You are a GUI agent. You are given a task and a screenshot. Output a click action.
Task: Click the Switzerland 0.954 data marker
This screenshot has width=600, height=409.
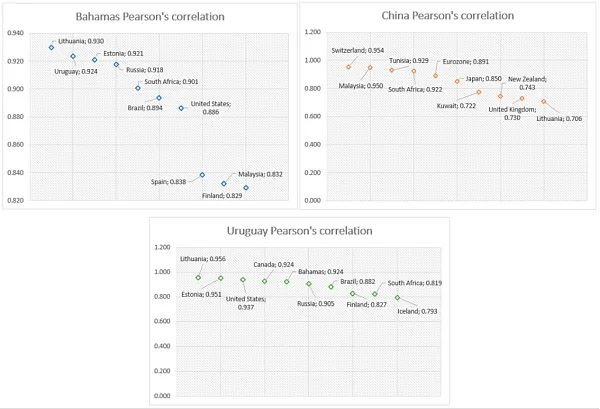[349, 67]
